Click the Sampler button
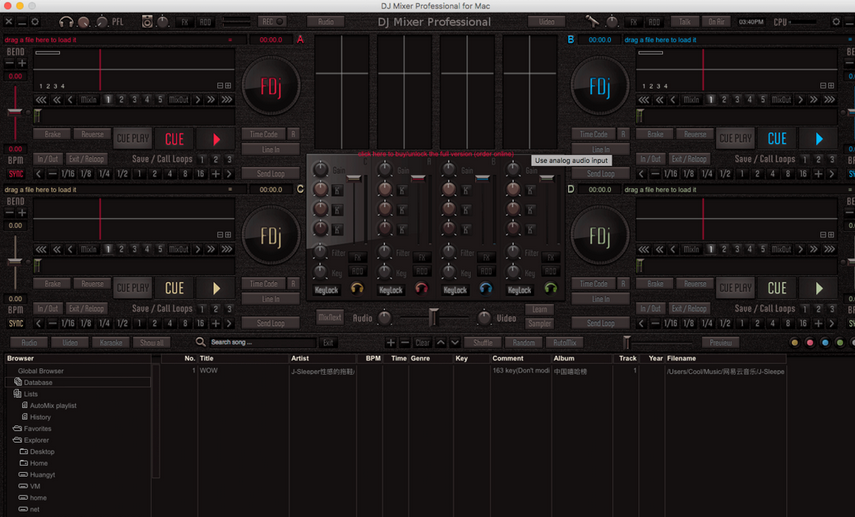 tap(539, 323)
